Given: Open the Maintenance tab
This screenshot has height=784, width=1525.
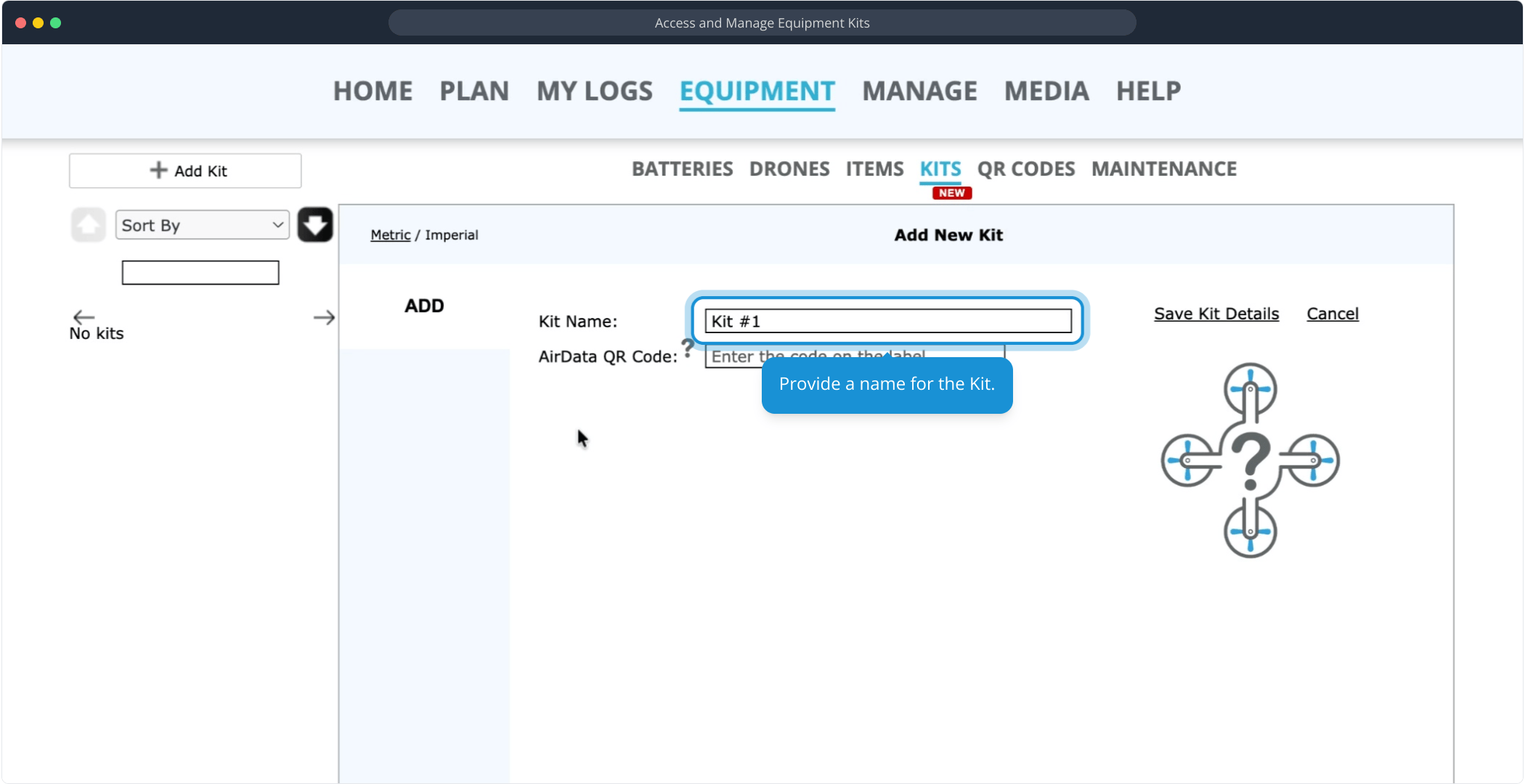Looking at the screenshot, I should (x=1163, y=169).
